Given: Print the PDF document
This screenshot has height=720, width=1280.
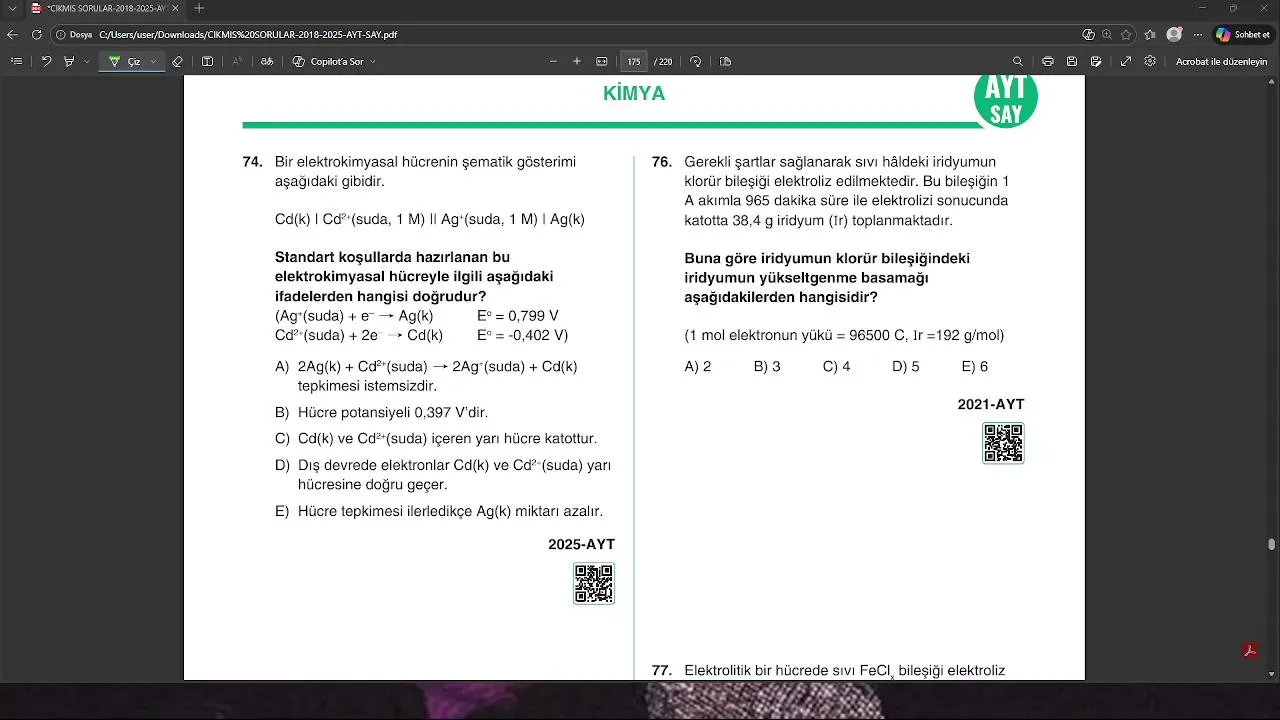Looking at the screenshot, I should click(1047, 61).
